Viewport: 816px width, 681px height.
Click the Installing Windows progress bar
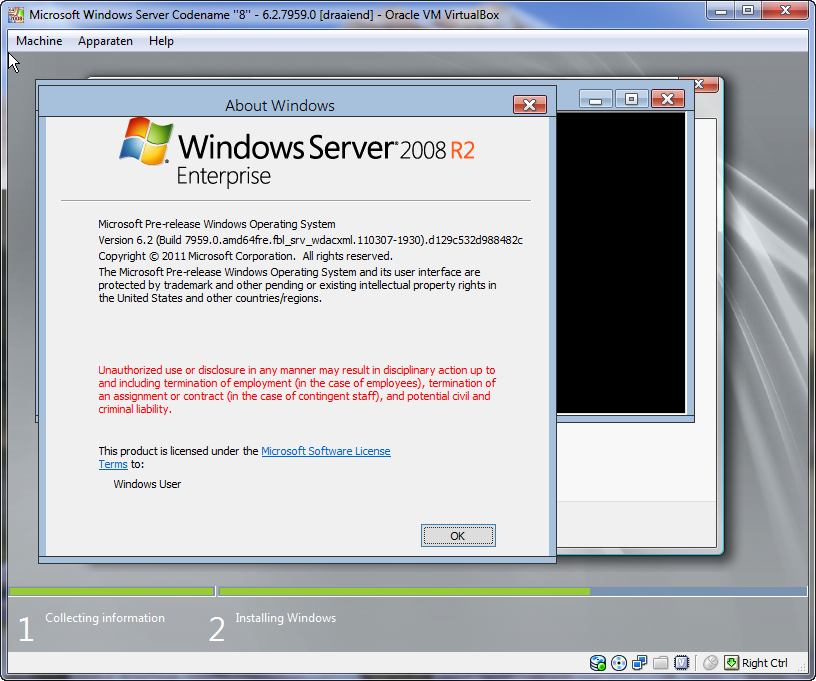coord(513,592)
